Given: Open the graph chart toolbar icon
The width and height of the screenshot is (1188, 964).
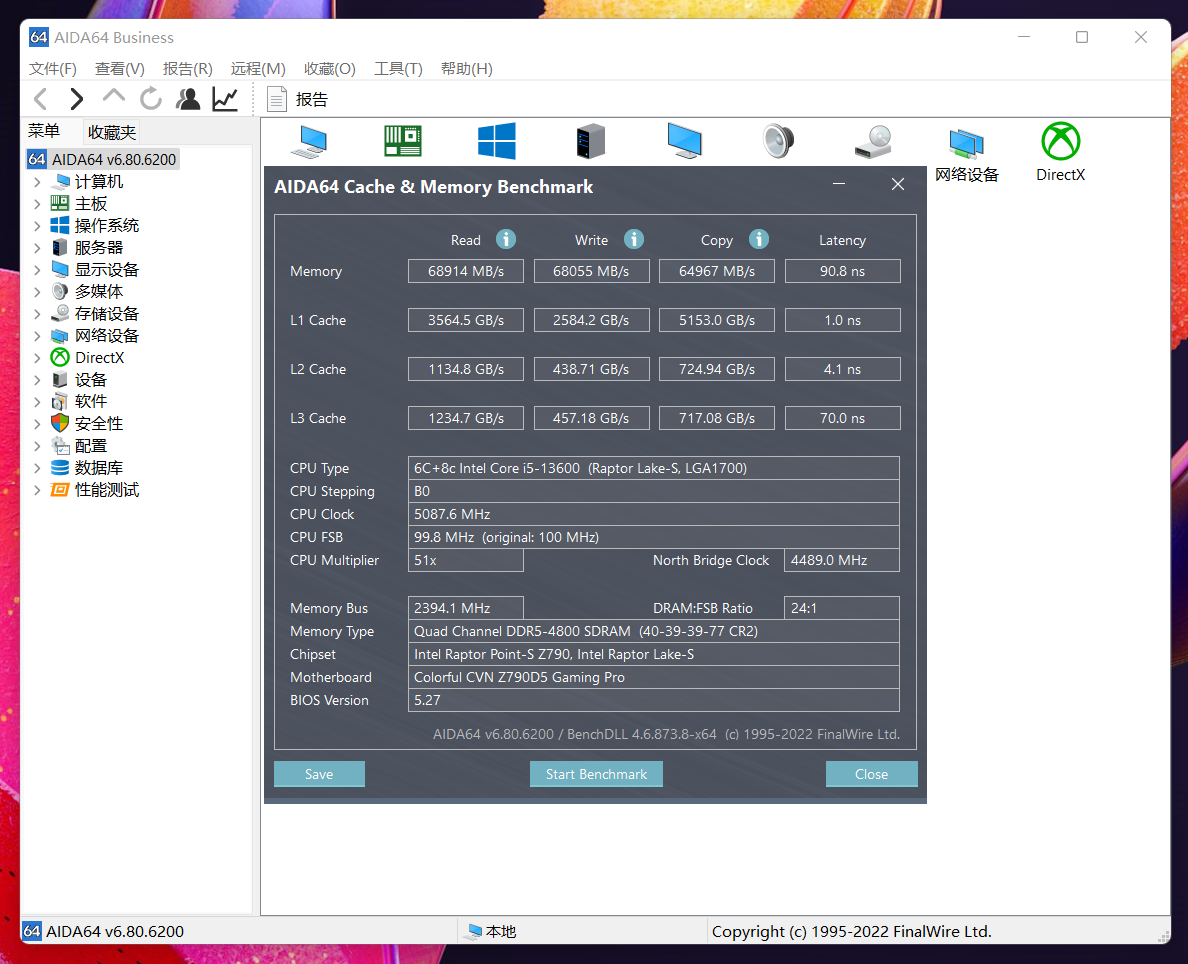Looking at the screenshot, I should pos(225,99).
